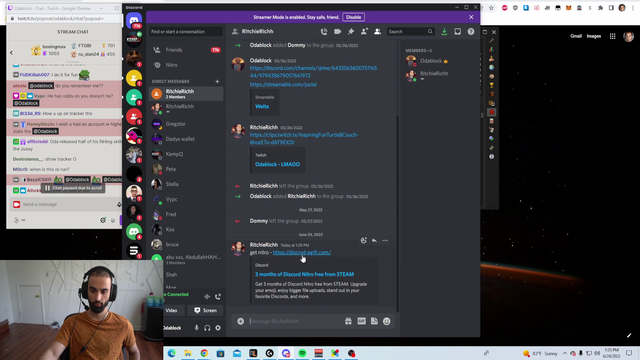The height and width of the screenshot is (360, 640).
Task: Open pinned messages in Discord
Action: coord(351,31)
